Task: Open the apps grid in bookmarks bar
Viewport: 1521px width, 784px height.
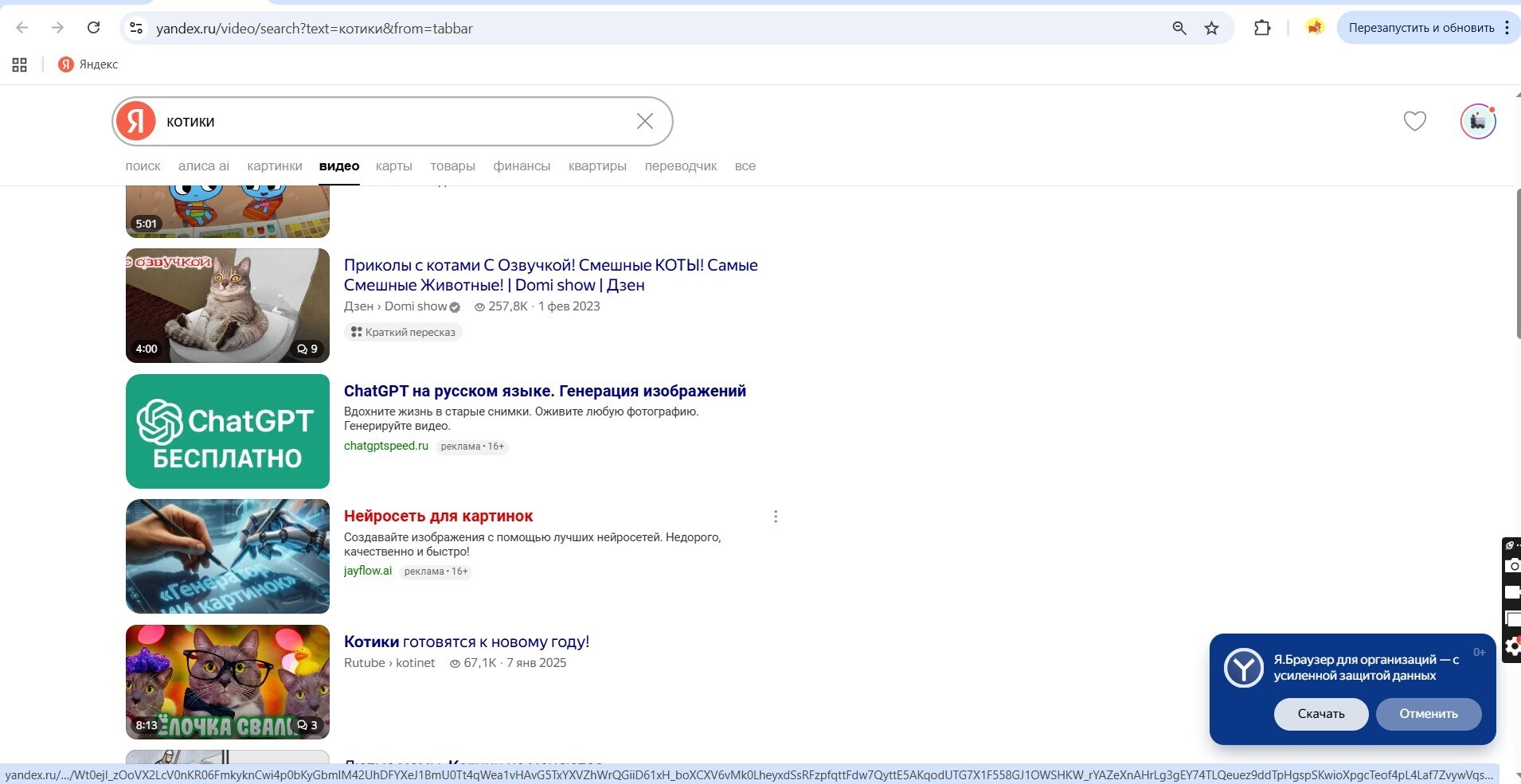Action: tap(20, 64)
